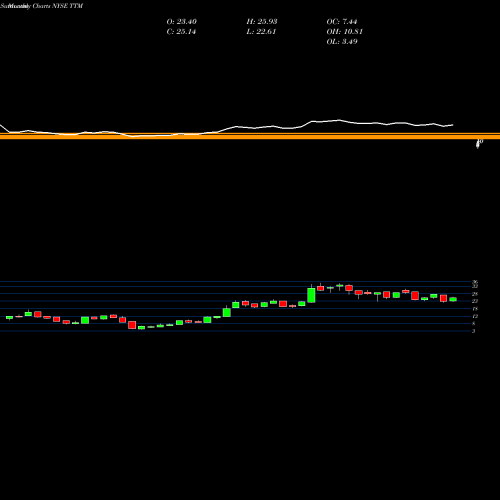Screen dimensions: 500x500
Task: Click the 'L: 22.61' low price value
Action: pos(261,32)
